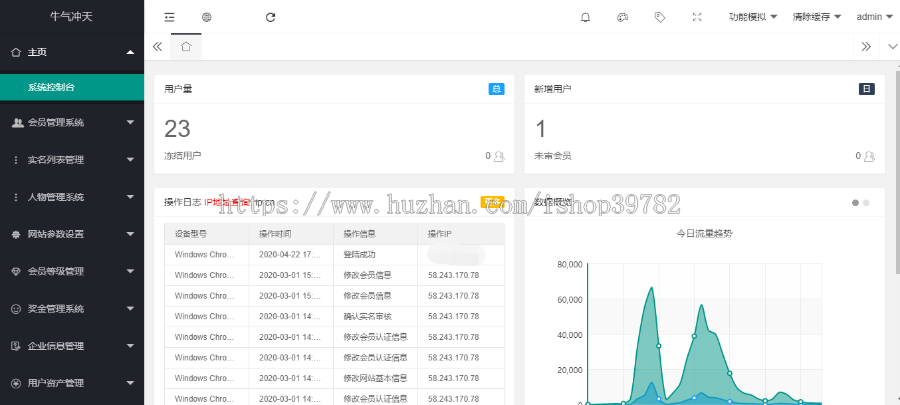Click the sidebar collapse icon in header
The image size is (900, 405).
pyautogui.click(x=170, y=17)
